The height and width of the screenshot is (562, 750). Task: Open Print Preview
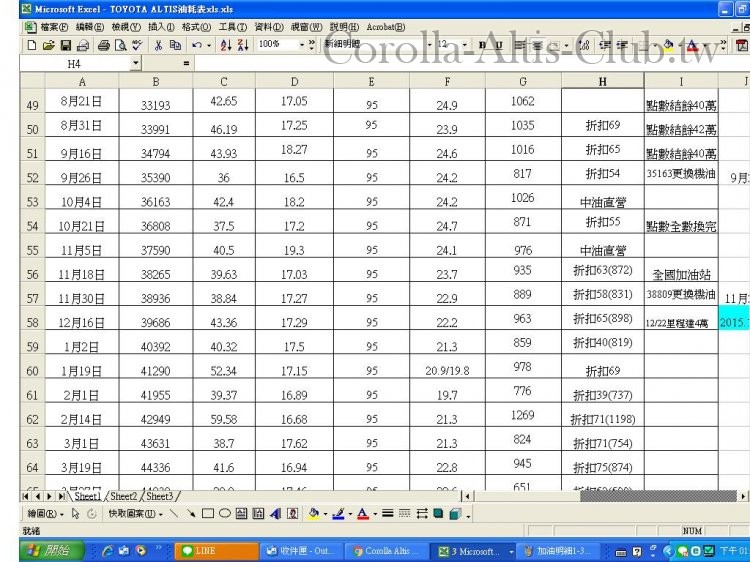click(x=121, y=45)
